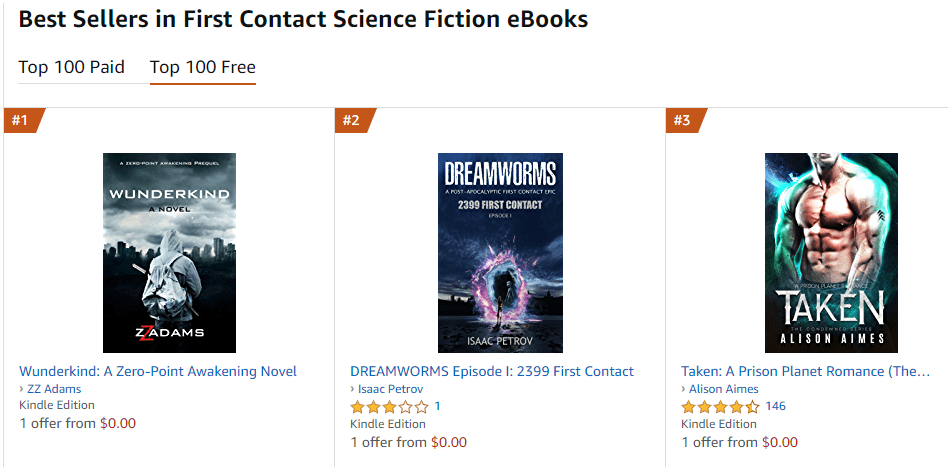View the 146 reviews for Taken
Screen dimensions: 948x467
tap(775, 407)
